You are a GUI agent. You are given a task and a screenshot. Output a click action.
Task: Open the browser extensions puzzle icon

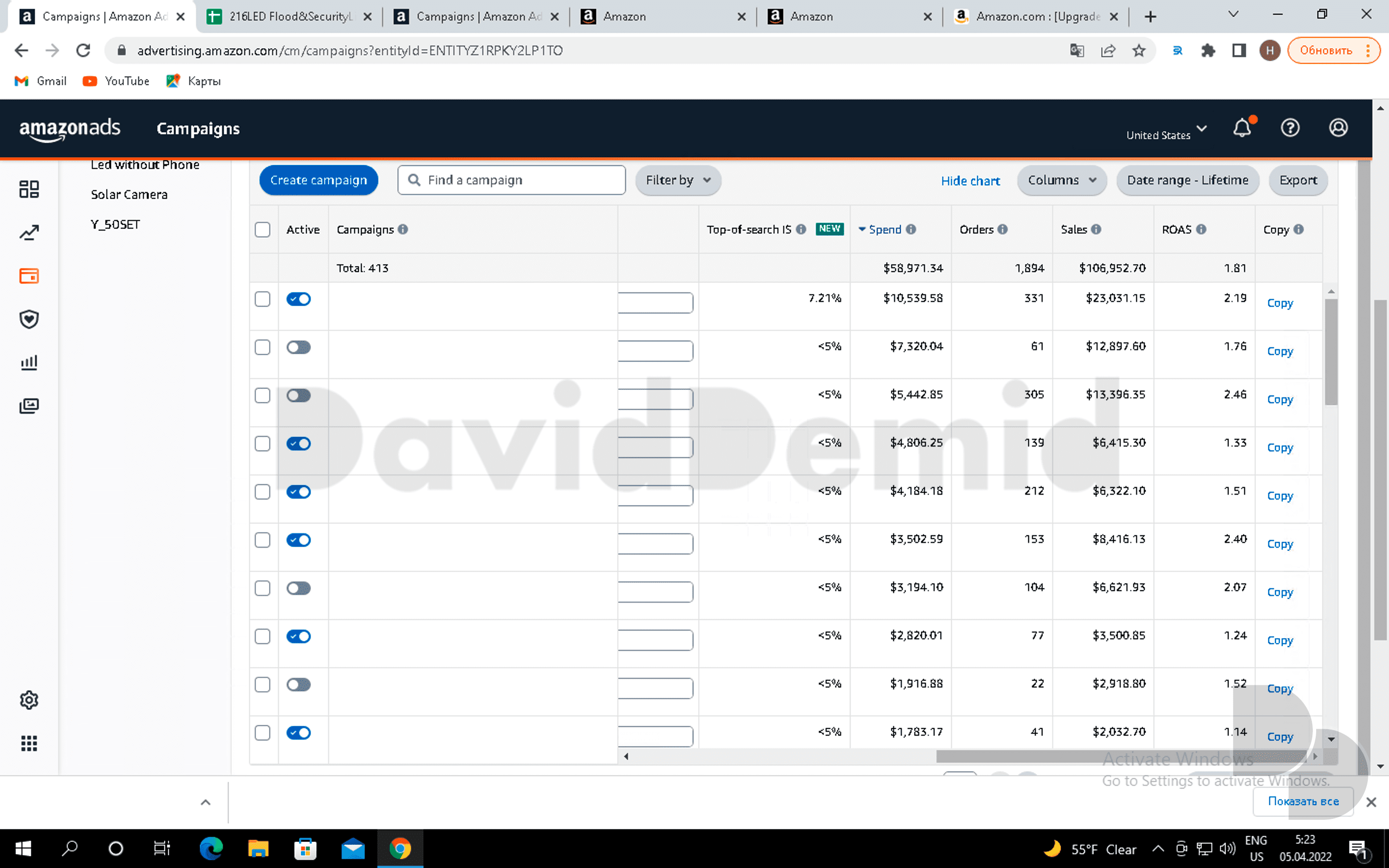(1208, 51)
